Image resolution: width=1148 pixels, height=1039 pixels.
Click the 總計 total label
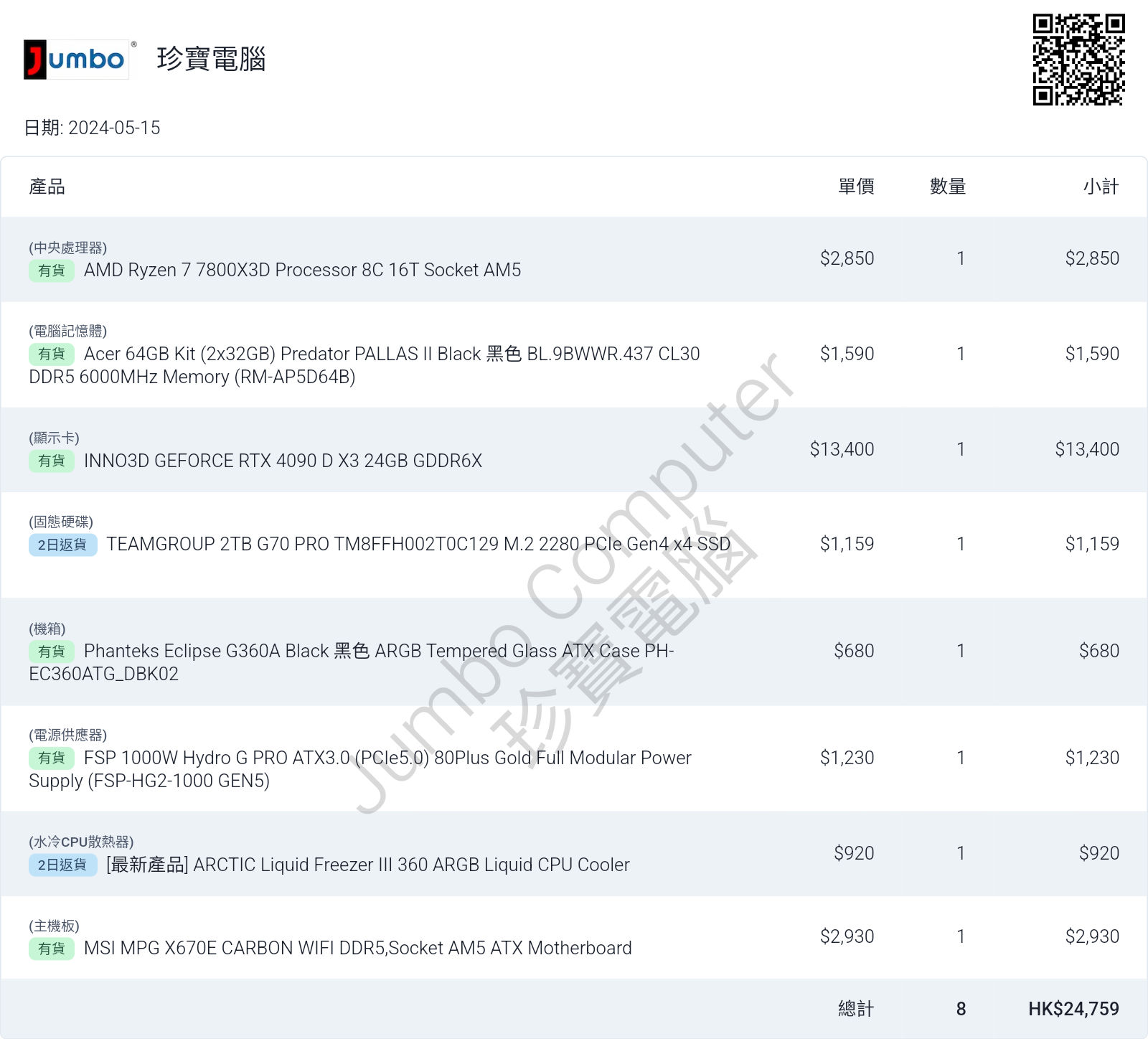856,1009
